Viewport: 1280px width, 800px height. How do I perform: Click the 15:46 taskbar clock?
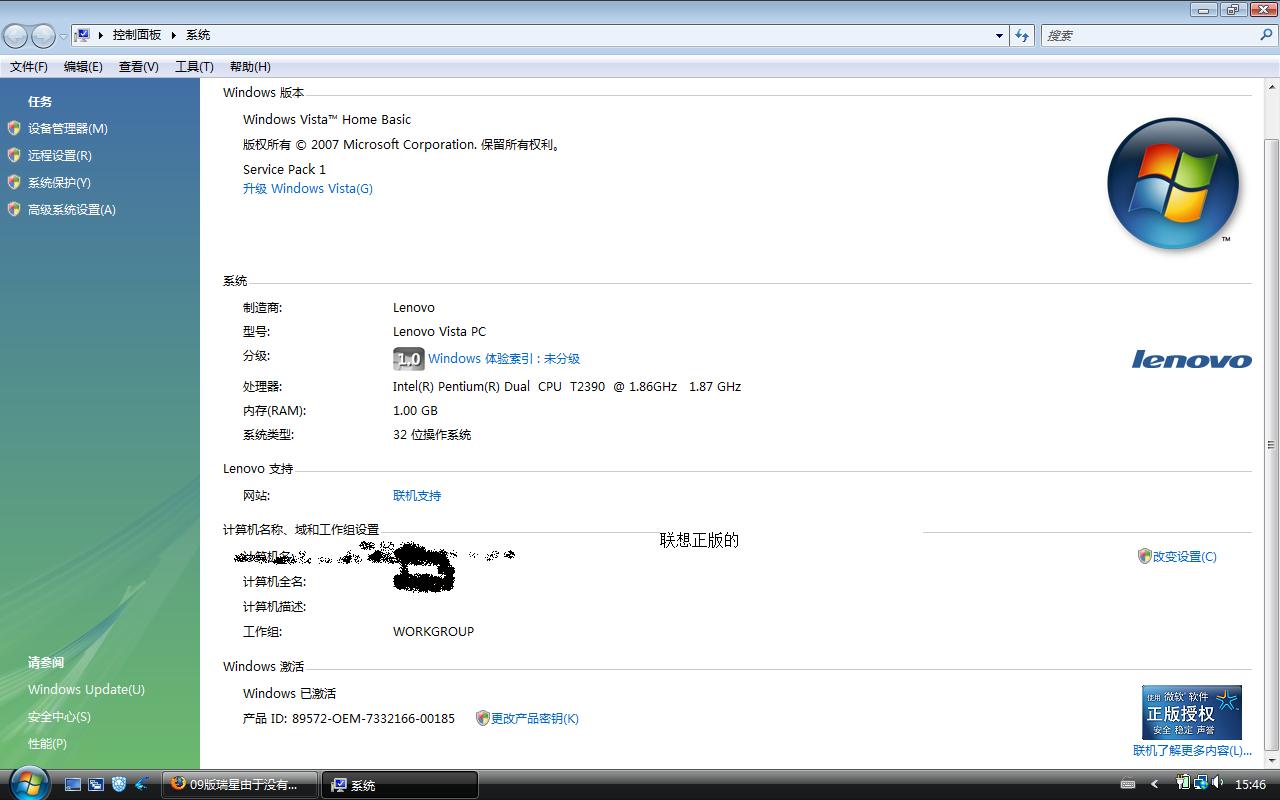(x=1251, y=785)
